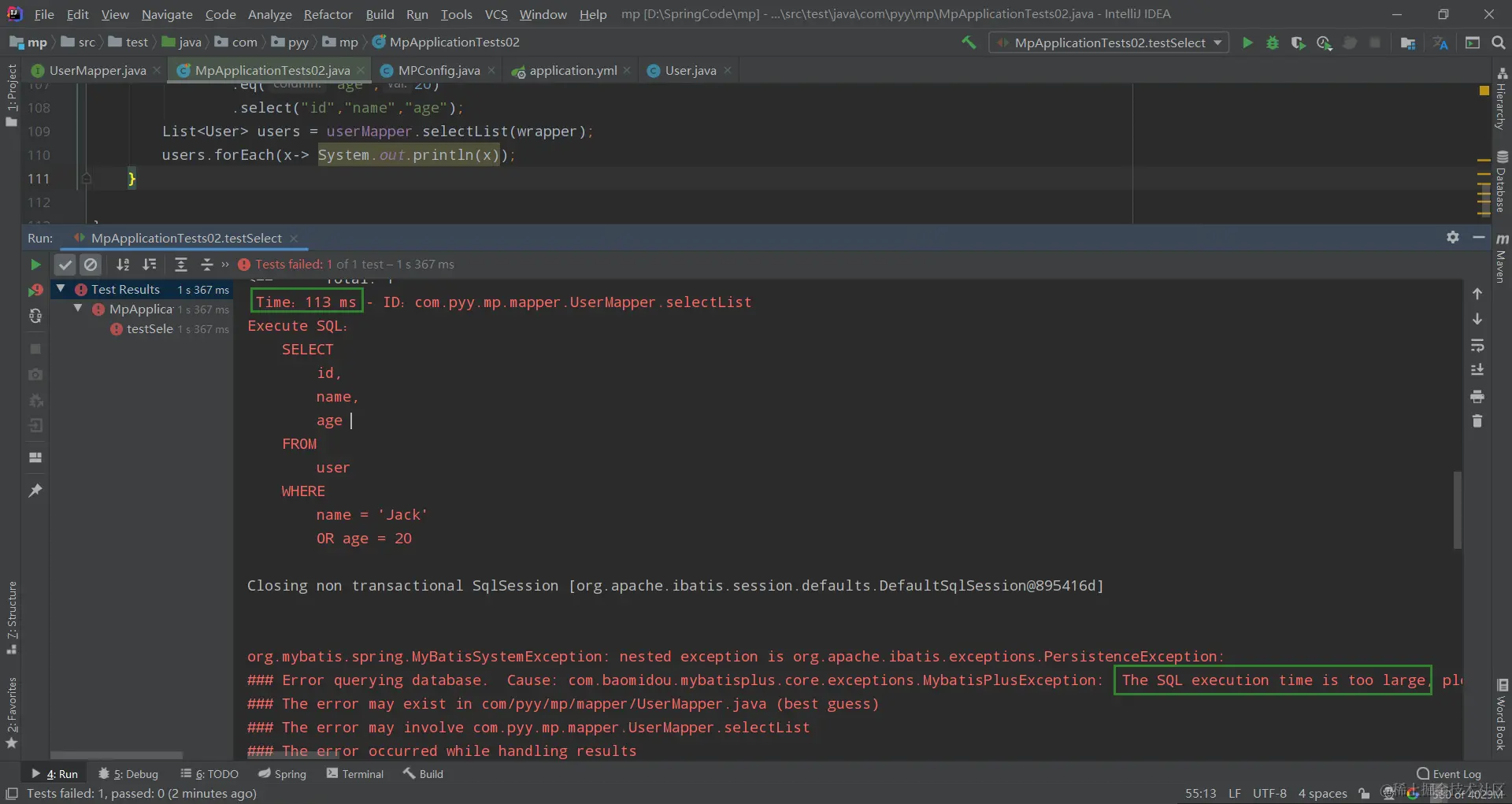This screenshot has height=804, width=1512.
Task: Clear all console output
Action: point(1477,421)
